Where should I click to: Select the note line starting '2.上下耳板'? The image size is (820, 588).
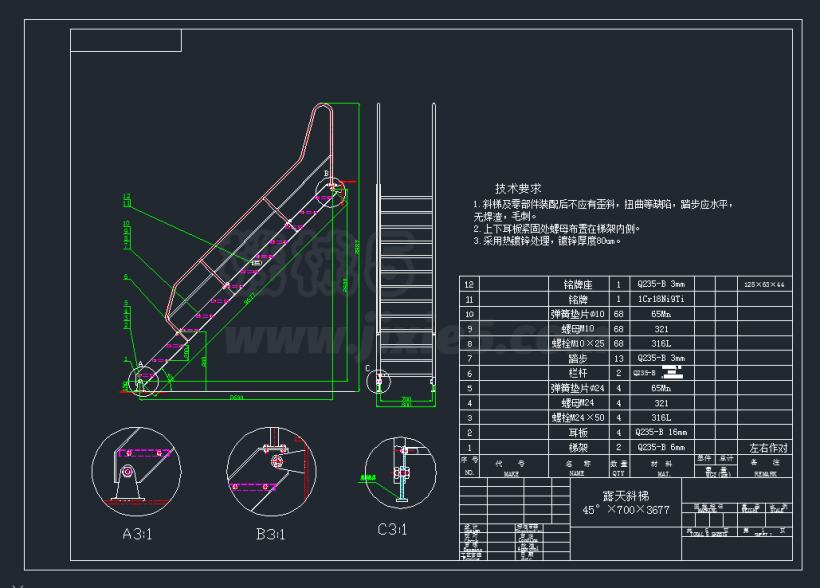click(x=556, y=229)
